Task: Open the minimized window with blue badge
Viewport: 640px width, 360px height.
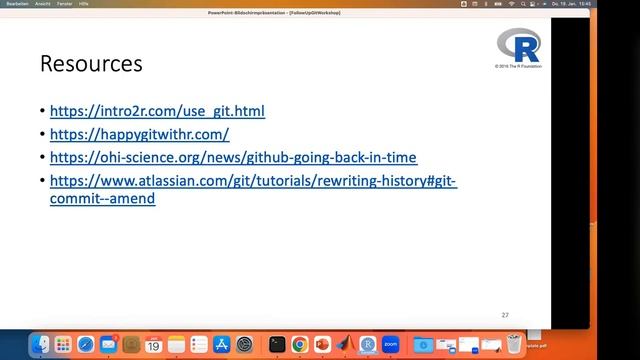Action: coord(469,345)
